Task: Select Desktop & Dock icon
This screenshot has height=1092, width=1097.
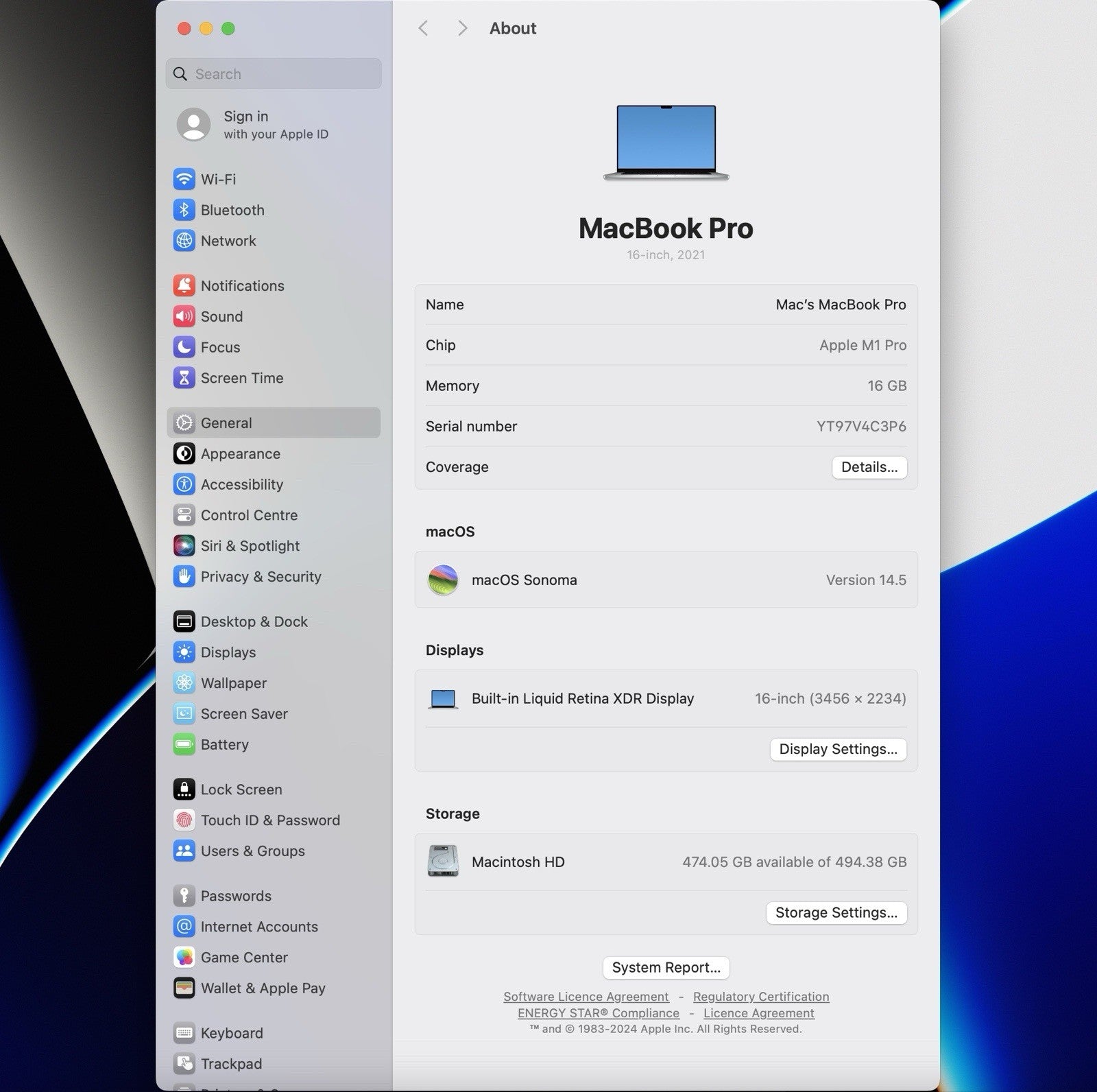Action: coord(184,621)
